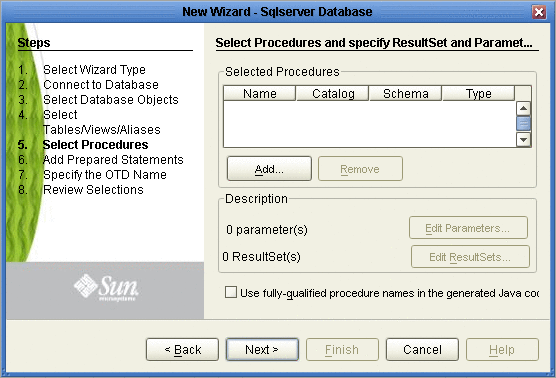Open Edit Parameters... dialog
The height and width of the screenshot is (378, 556).
[x=468, y=228]
